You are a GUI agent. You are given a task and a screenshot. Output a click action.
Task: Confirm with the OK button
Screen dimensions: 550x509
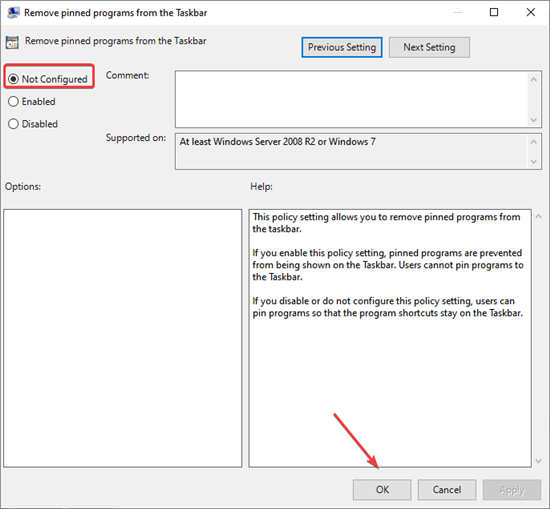pos(382,490)
